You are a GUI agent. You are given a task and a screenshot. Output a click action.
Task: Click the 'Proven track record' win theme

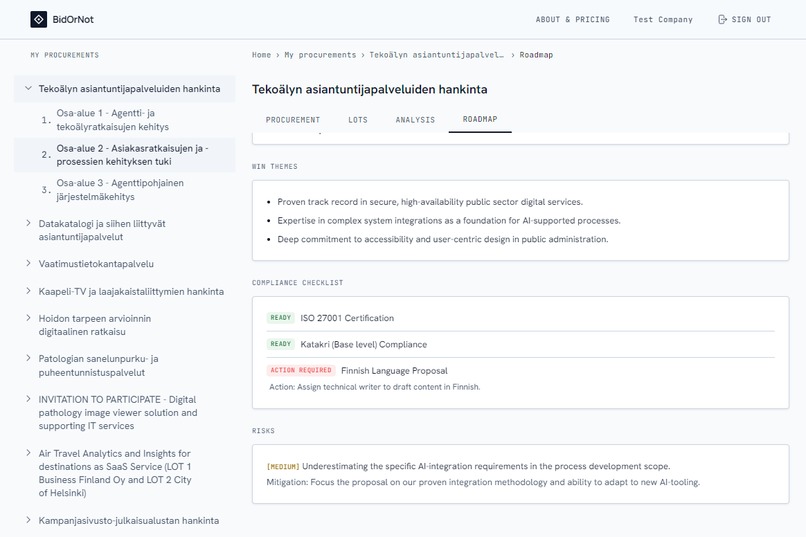tap(430, 202)
